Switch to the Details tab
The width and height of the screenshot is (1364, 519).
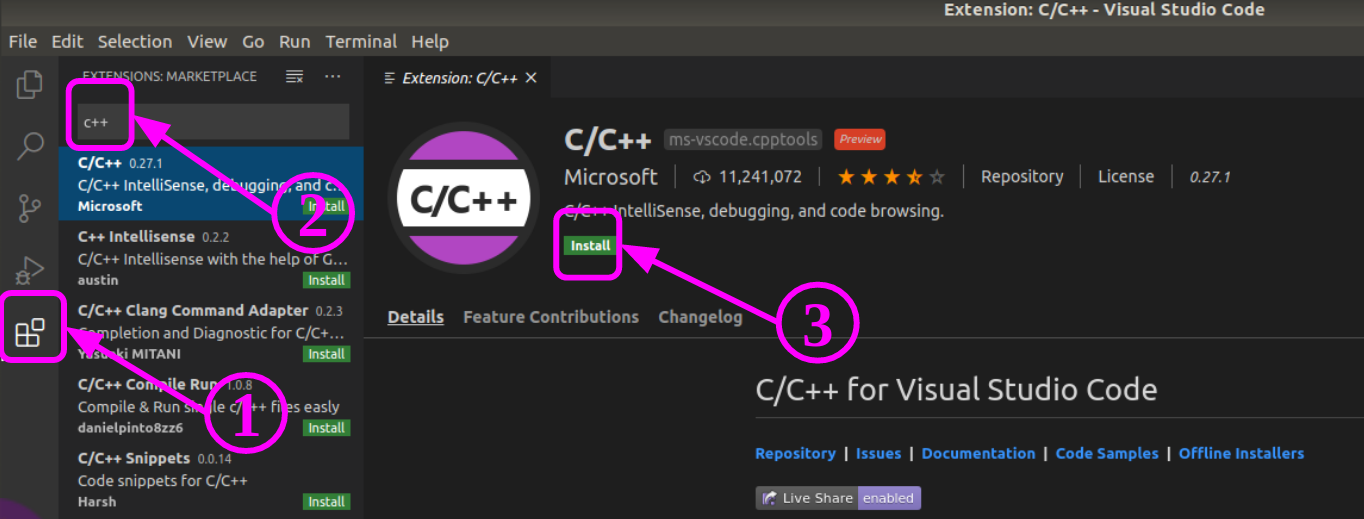[416, 317]
